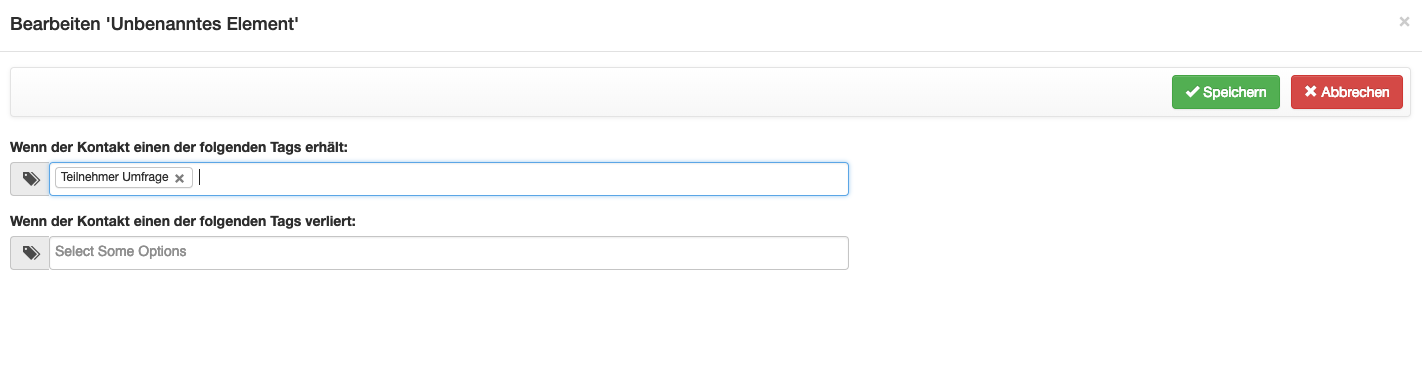
Task: Click empty toolbar area left of Speichern
Action: coord(590,92)
